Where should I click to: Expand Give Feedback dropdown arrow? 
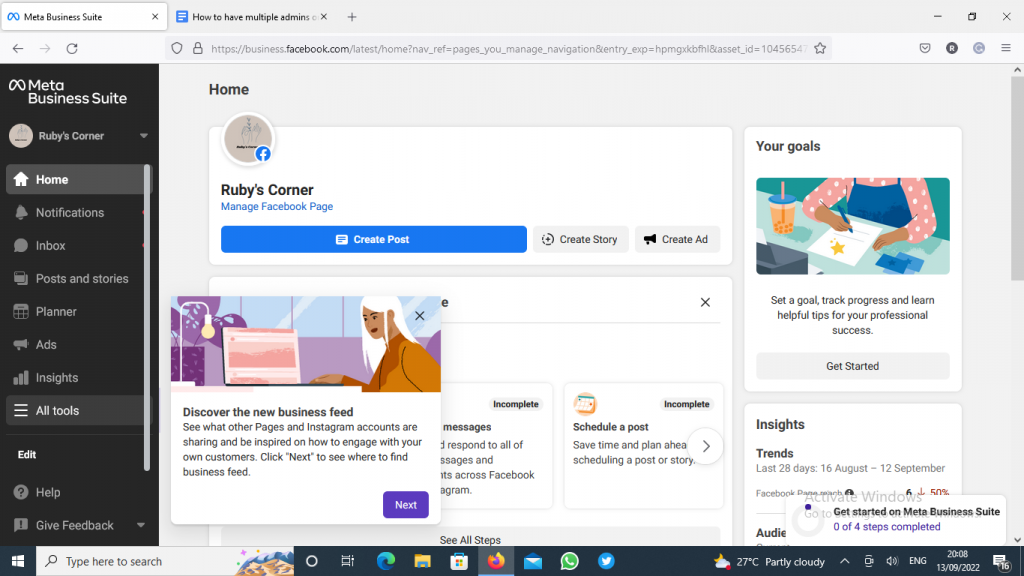pos(140,525)
